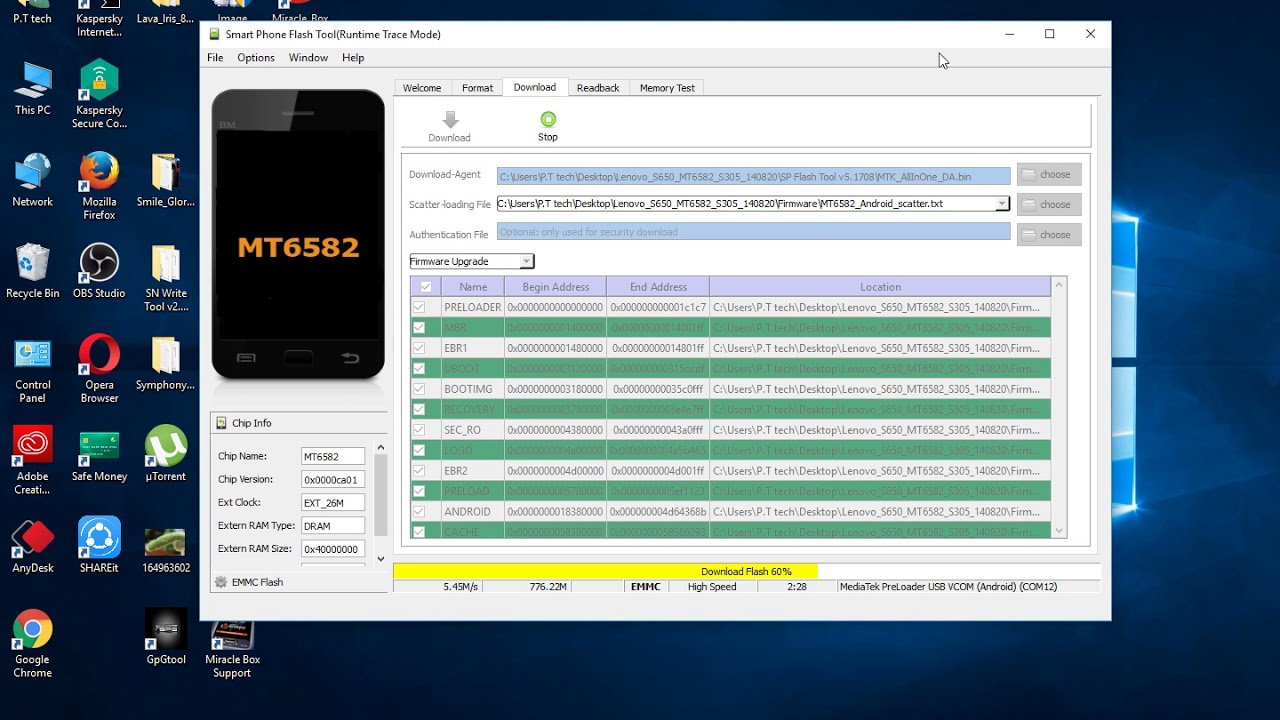Click the Extern RAM Size value field
This screenshot has width=1280, height=720.
coord(333,549)
